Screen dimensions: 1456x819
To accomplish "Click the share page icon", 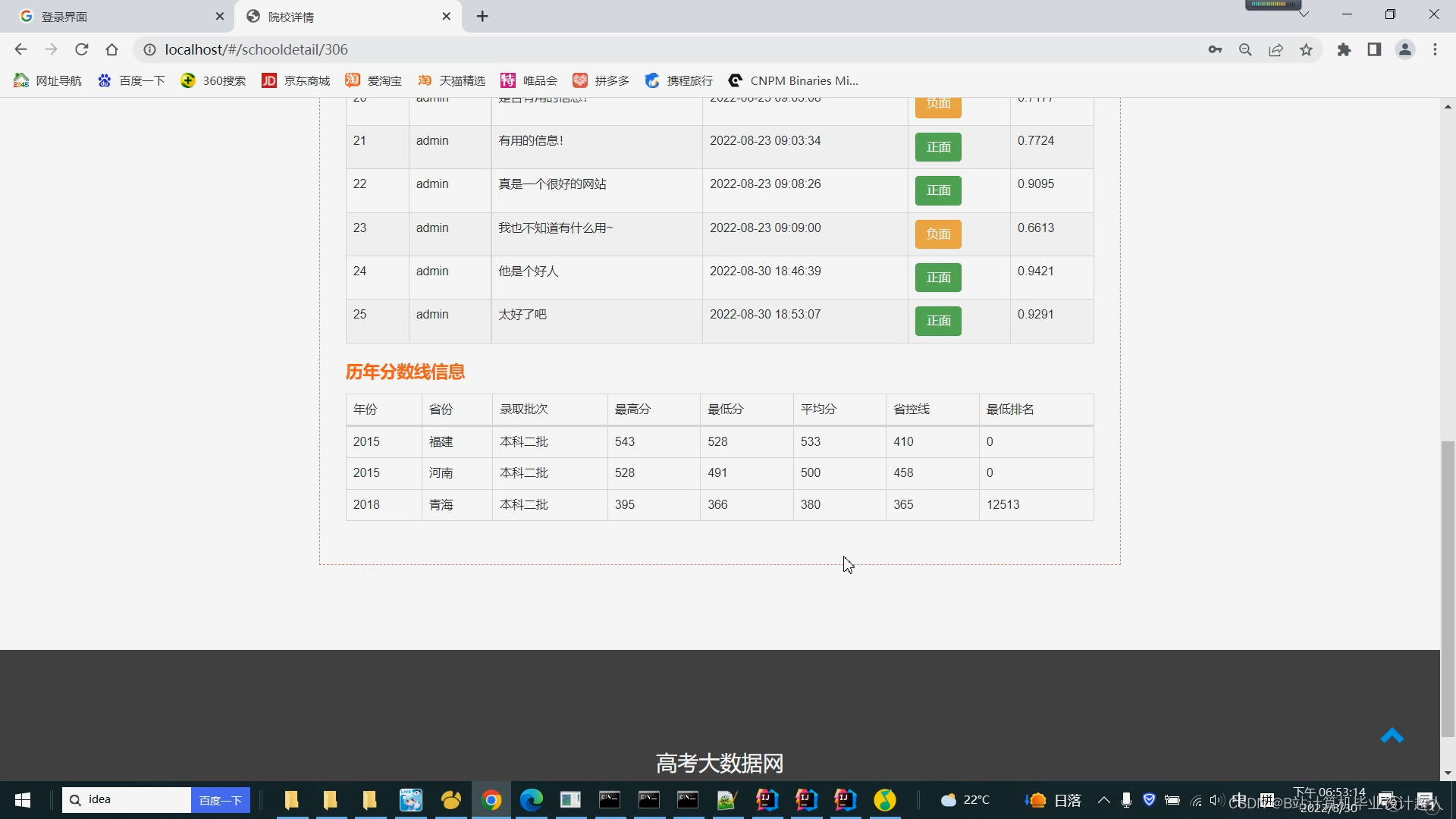I will click(1276, 50).
